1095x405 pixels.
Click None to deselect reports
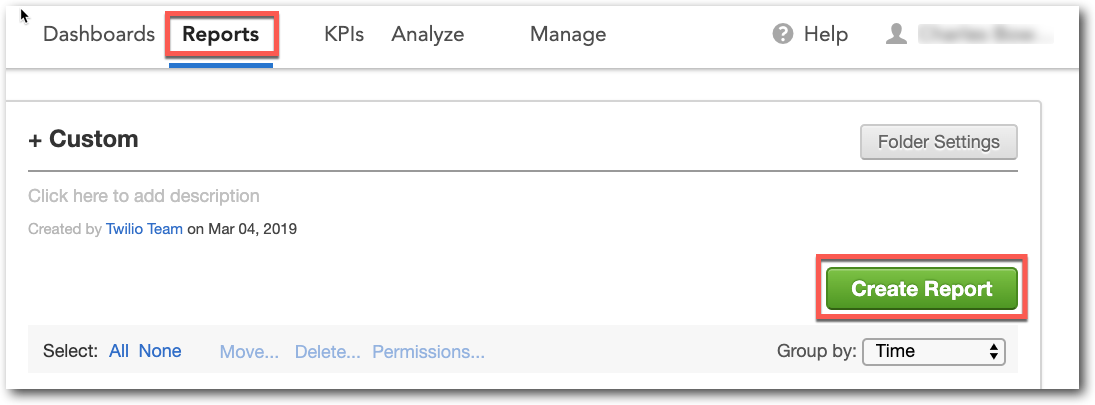pos(160,351)
